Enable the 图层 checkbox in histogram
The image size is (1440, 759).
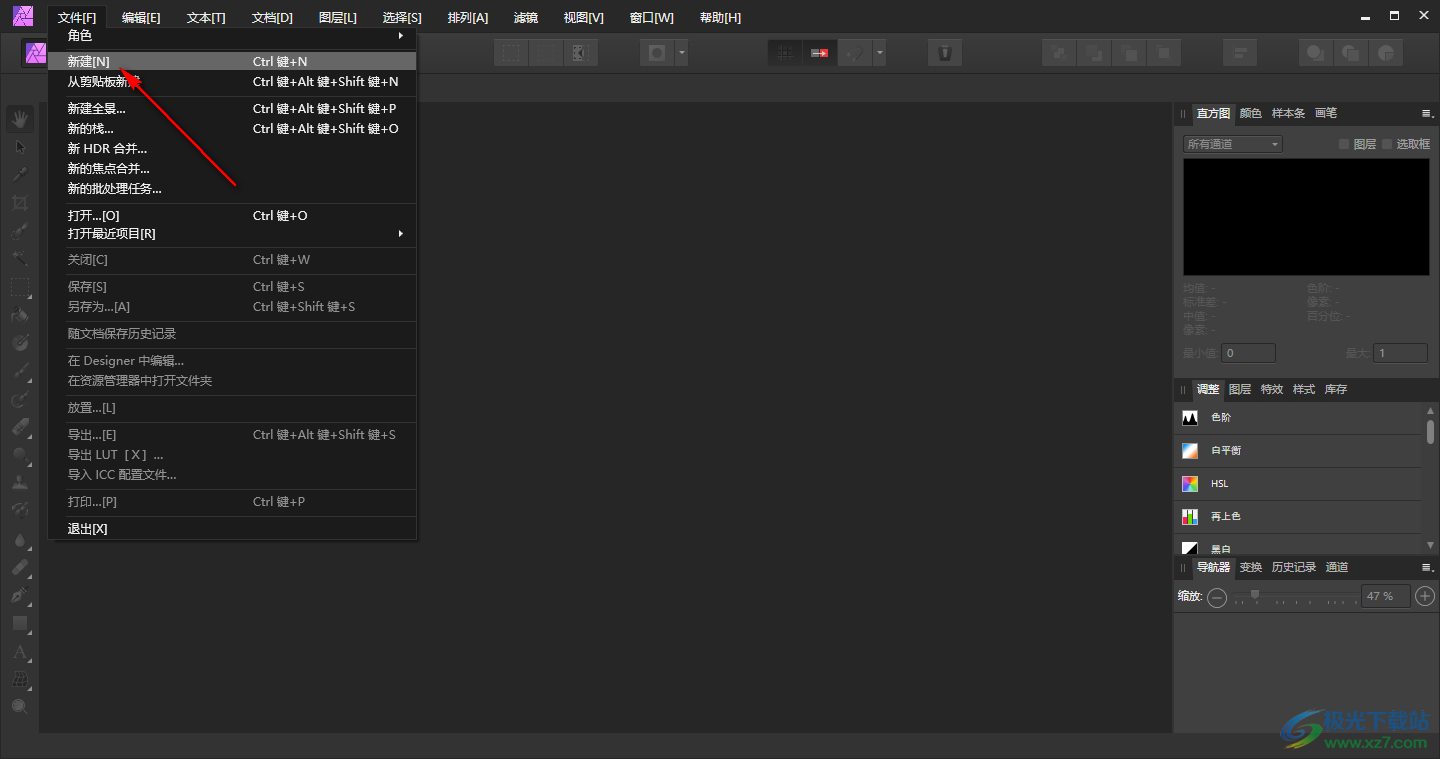1344,144
